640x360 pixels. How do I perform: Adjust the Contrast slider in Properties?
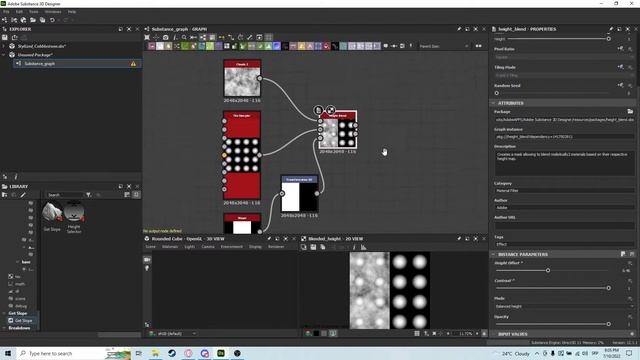[608, 288]
